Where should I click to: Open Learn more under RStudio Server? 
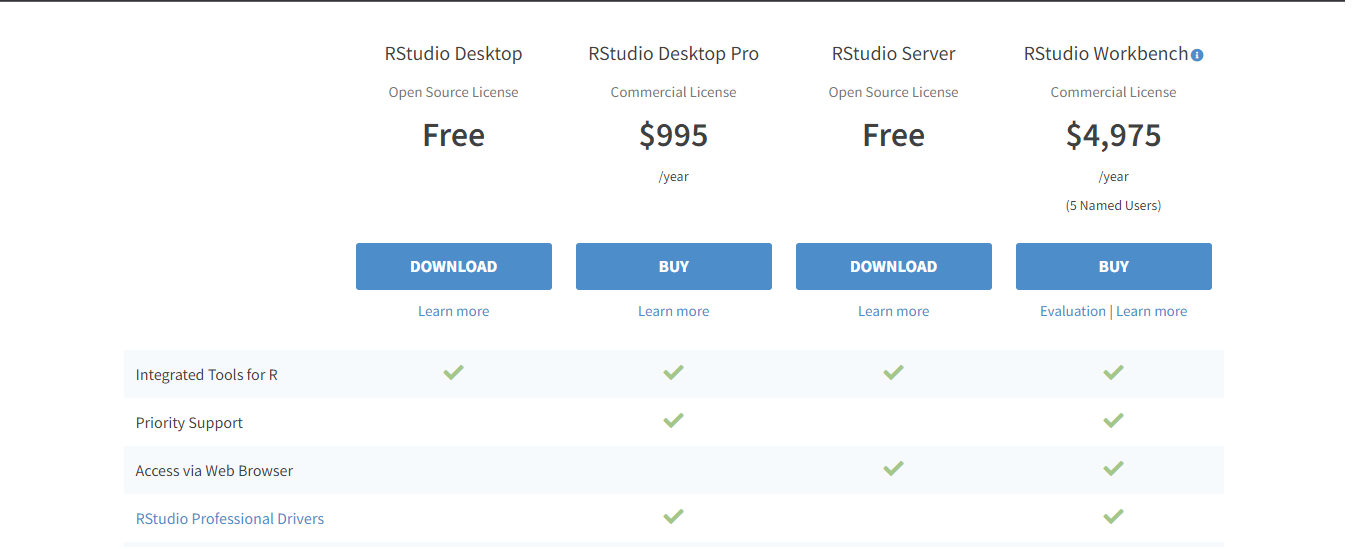point(893,311)
